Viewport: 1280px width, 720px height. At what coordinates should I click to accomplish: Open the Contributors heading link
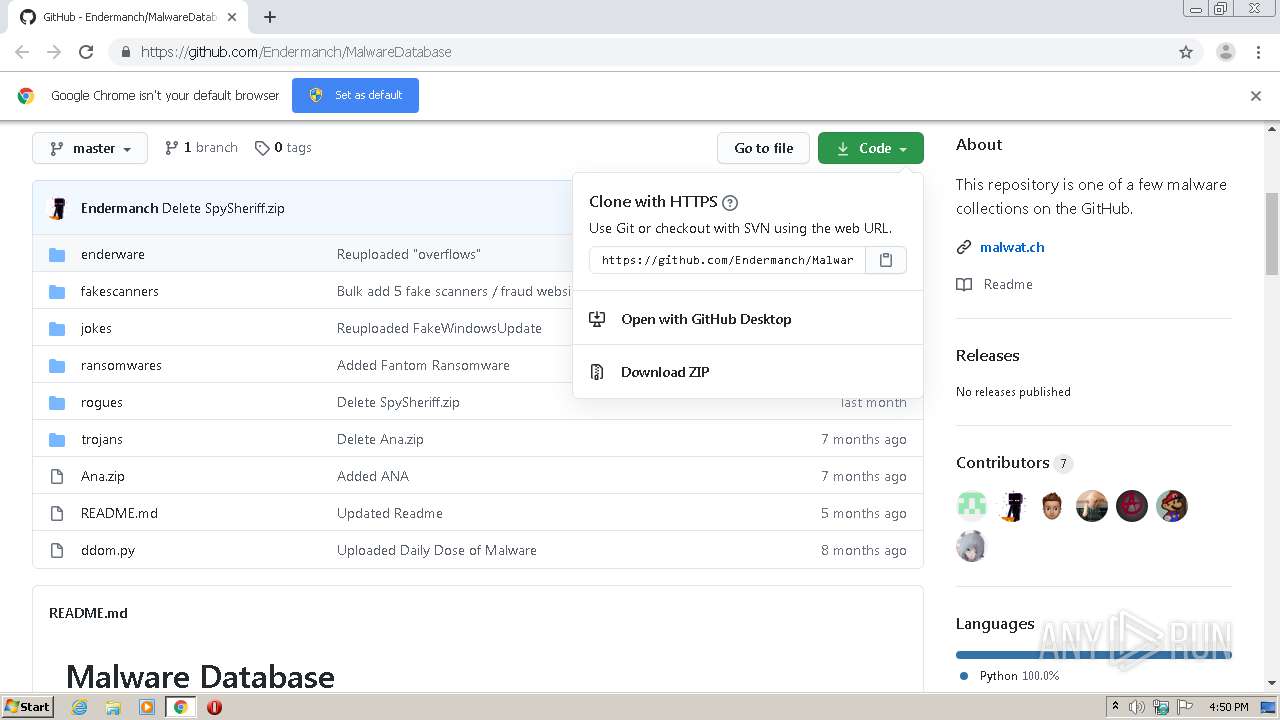pos(1002,463)
